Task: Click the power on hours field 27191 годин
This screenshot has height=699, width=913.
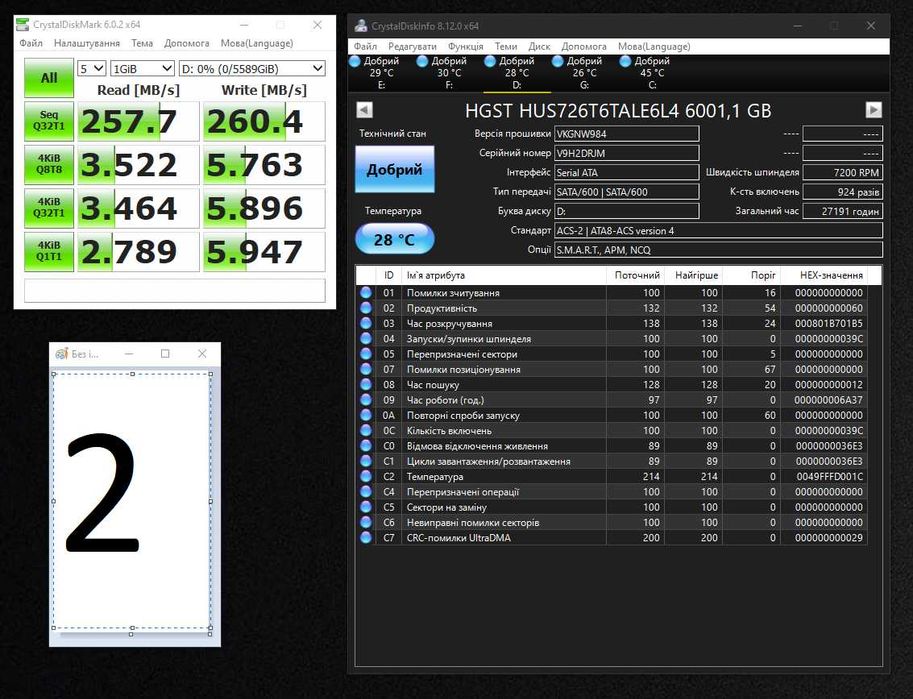Action: [843, 211]
